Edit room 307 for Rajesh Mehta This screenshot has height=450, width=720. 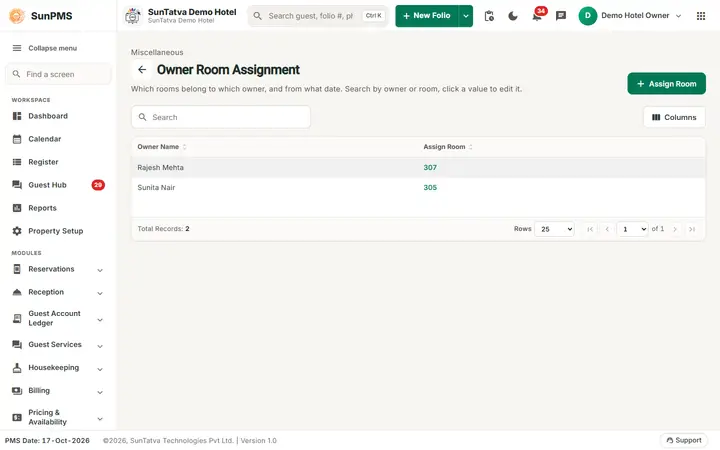pos(430,168)
